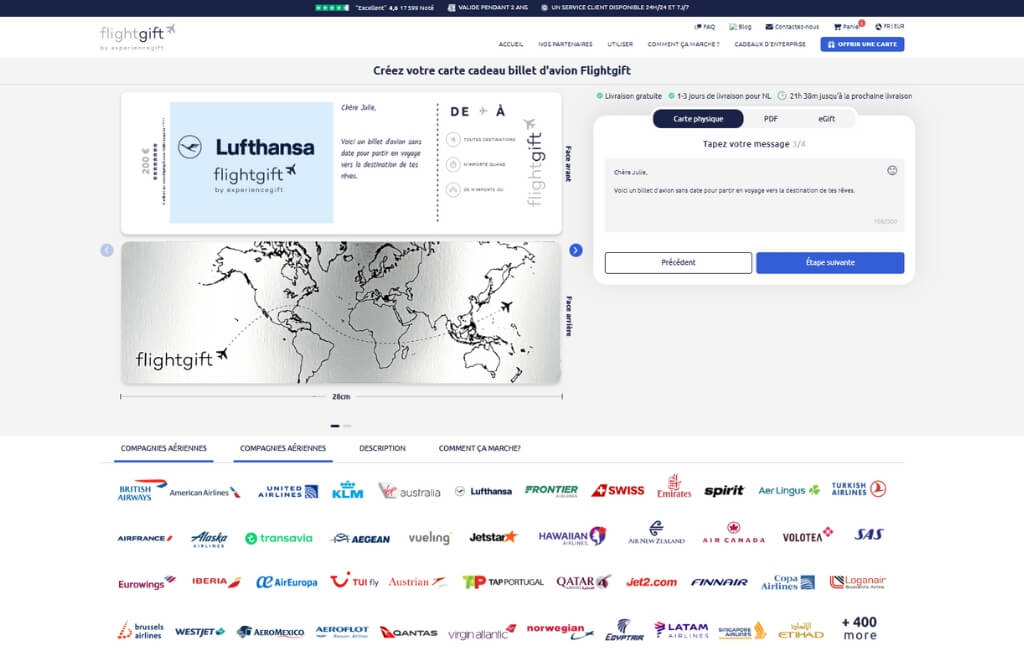1024x664 pixels.
Task: Select the Lufthansa airline logo in the grid
Action: pyautogui.click(x=484, y=491)
